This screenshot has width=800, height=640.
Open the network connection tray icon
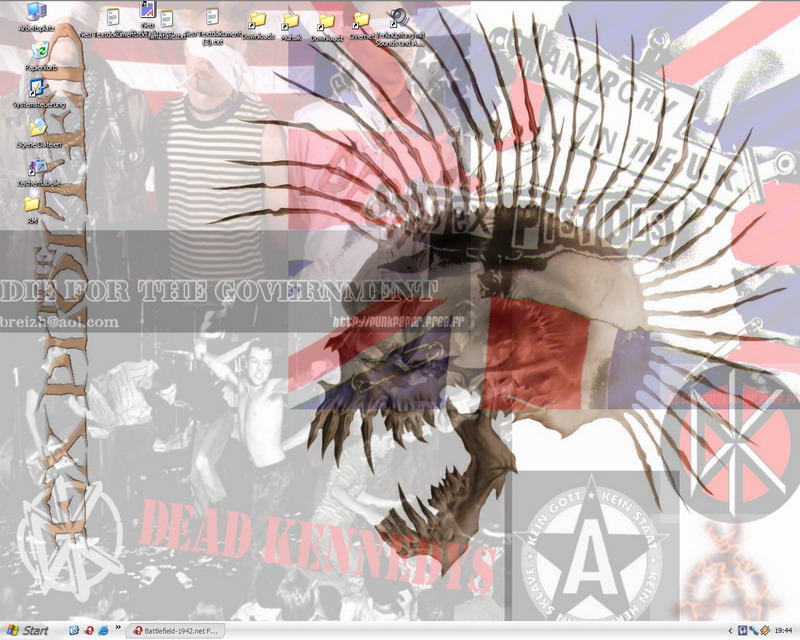tap(753, 631)
